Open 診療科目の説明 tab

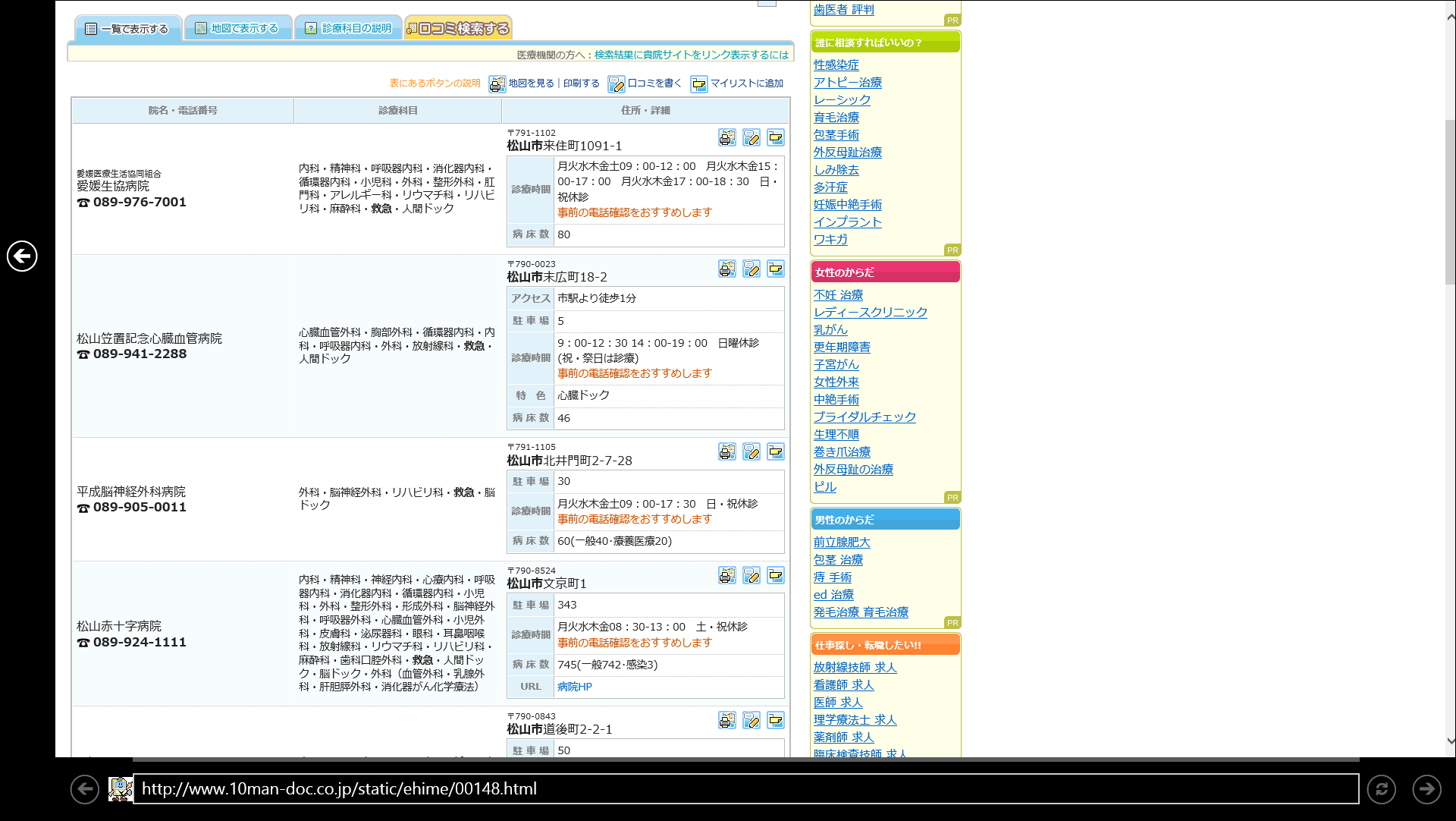pos(349,29)
